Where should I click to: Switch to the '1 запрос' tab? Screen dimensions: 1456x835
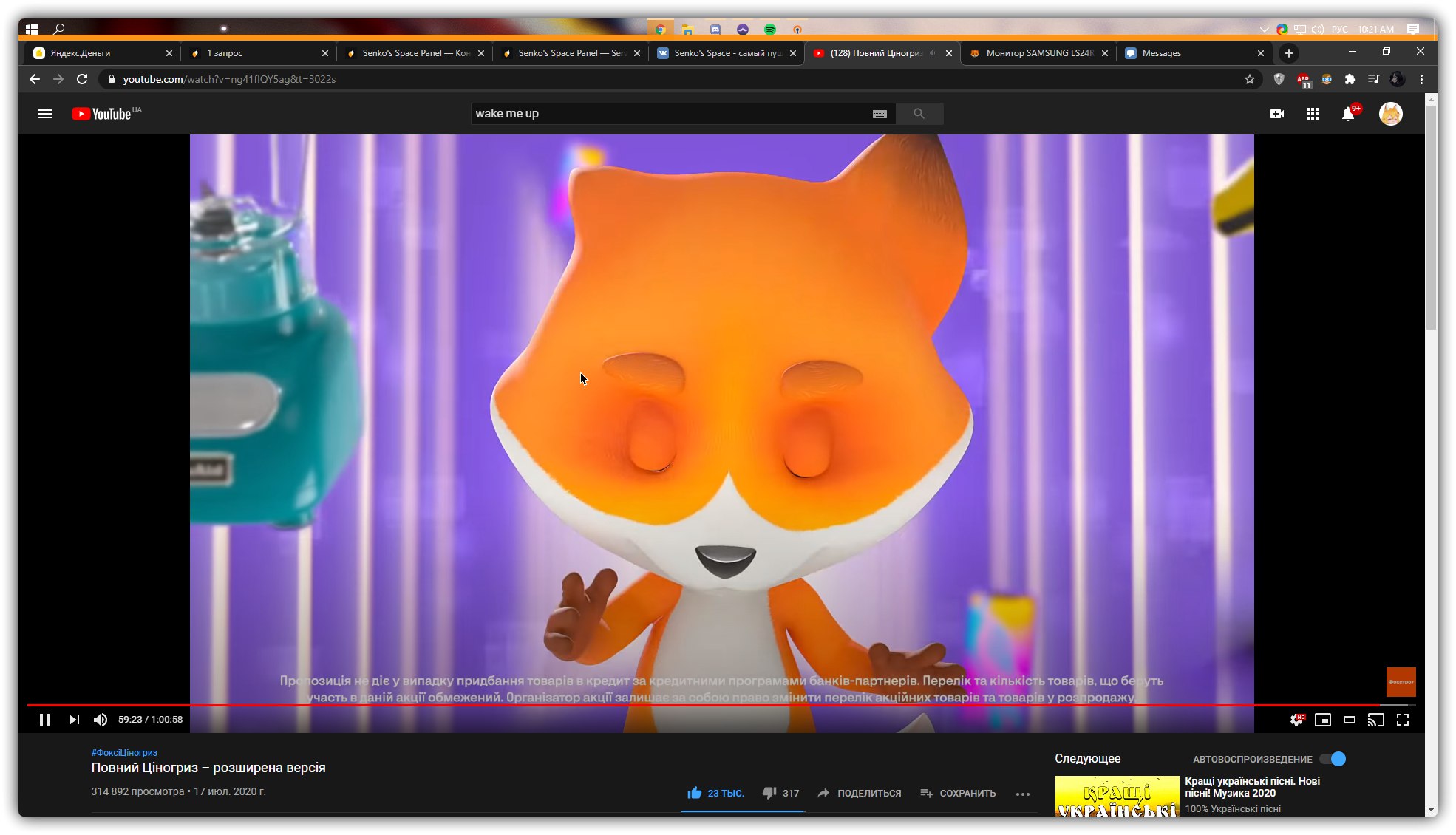coord(257,53)
